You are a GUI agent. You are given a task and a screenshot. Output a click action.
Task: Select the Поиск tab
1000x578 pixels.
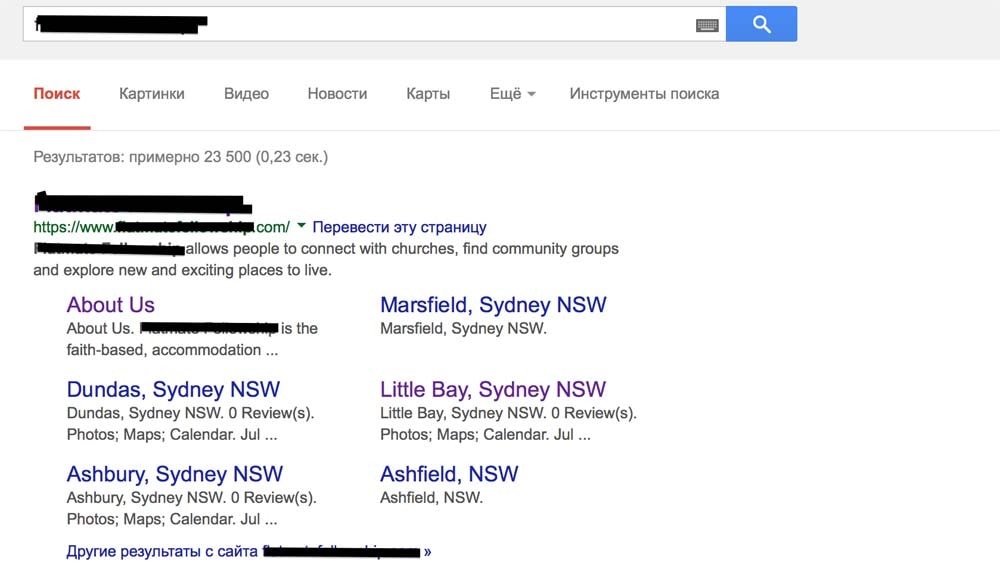click(x=57, y=94)
